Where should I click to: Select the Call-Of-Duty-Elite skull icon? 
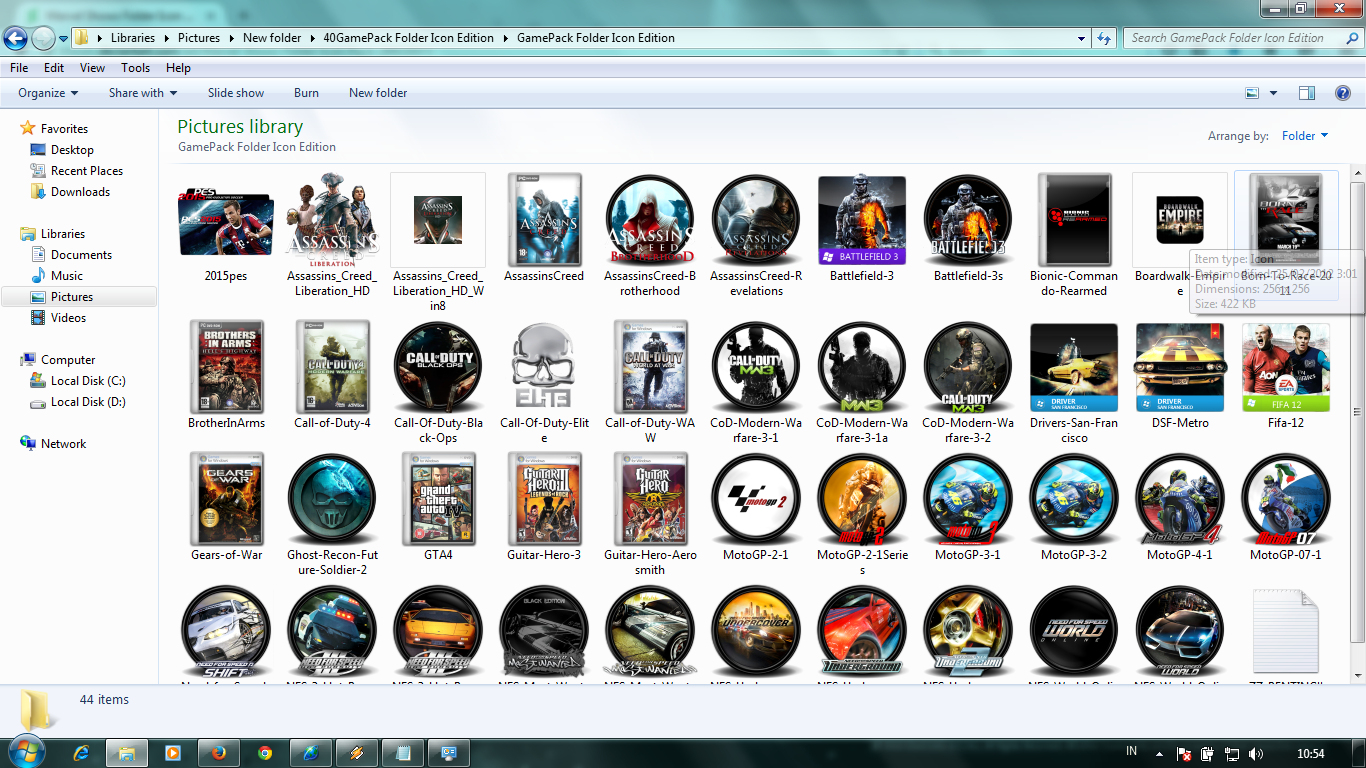[x=544, y=366]
